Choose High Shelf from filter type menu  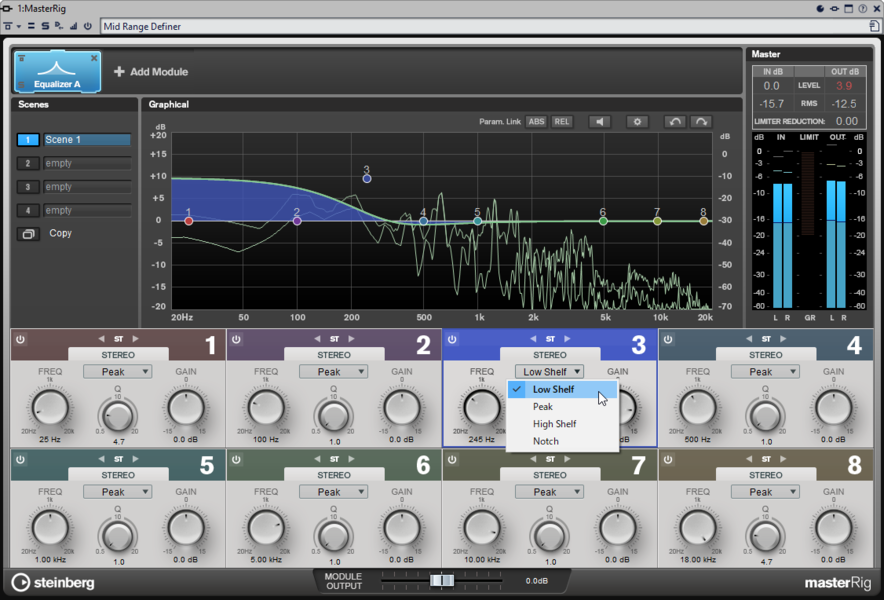562,424
